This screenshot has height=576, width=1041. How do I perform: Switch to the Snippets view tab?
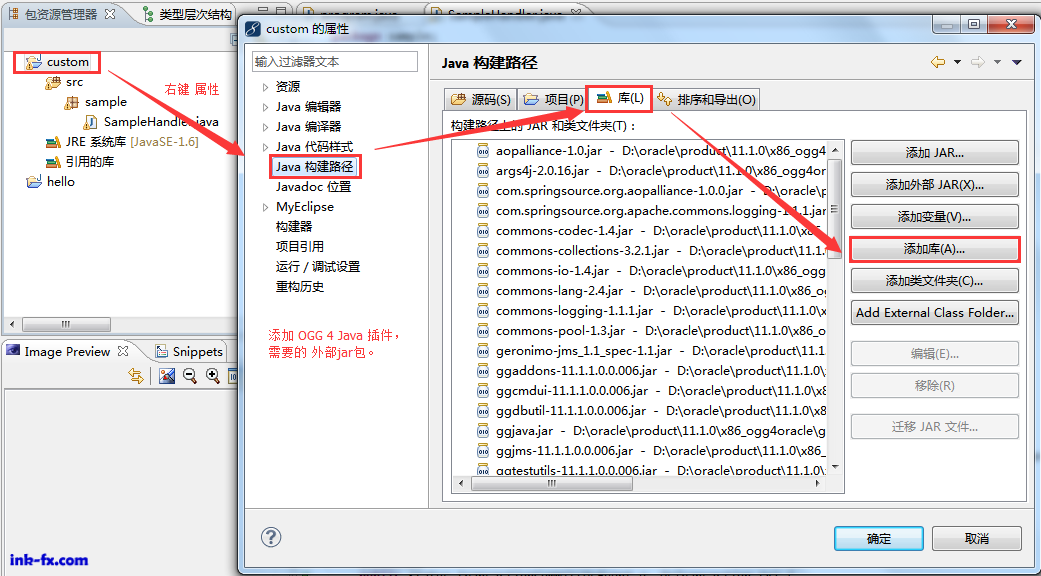(x=190, y=352)
